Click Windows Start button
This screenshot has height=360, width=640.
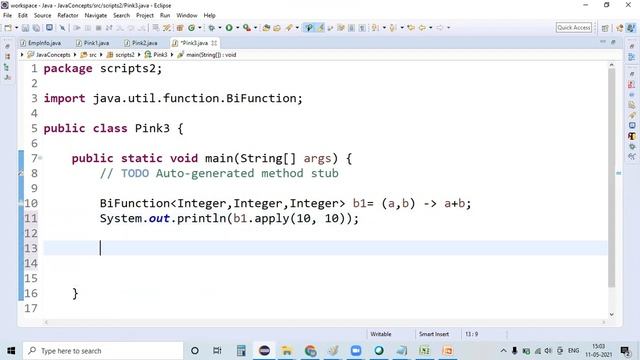(x=11, y=351)
